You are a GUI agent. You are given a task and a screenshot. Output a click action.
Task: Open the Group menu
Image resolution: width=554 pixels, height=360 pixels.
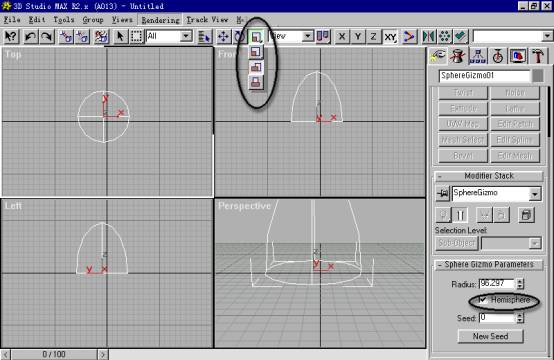click(93, 20)
